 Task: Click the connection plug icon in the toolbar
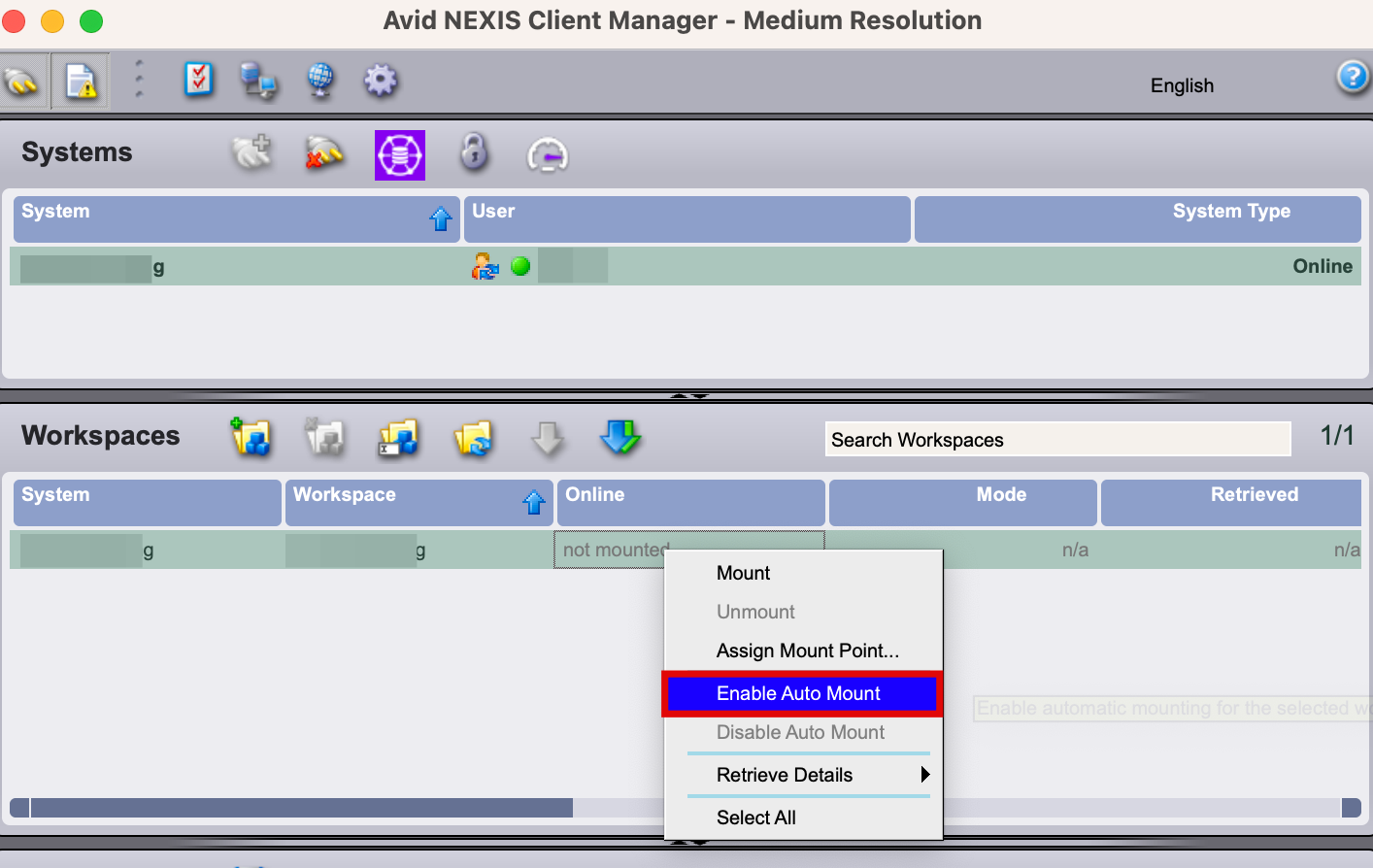23,81
